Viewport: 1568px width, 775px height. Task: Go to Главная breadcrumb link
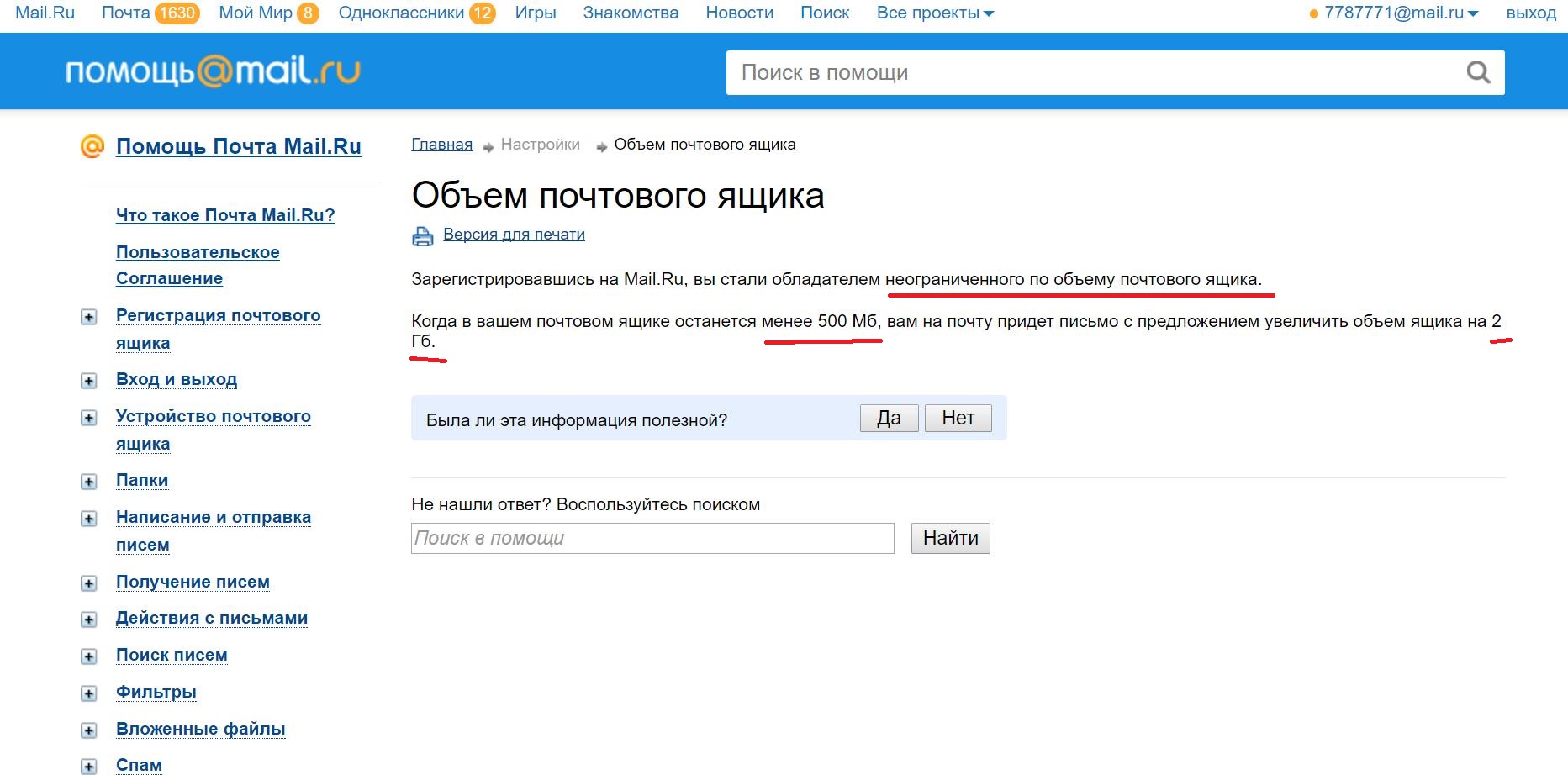[441, 145]
